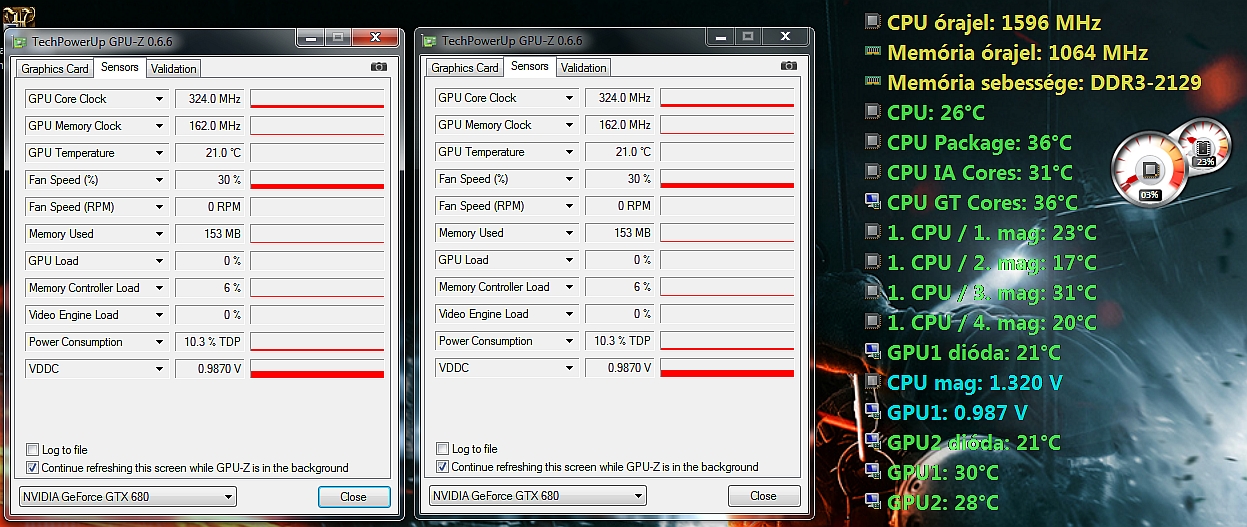The image size is (1247, 527).
Task: Click the RAM icon beside Memória sebessége
Action: (x=872, y=82)
